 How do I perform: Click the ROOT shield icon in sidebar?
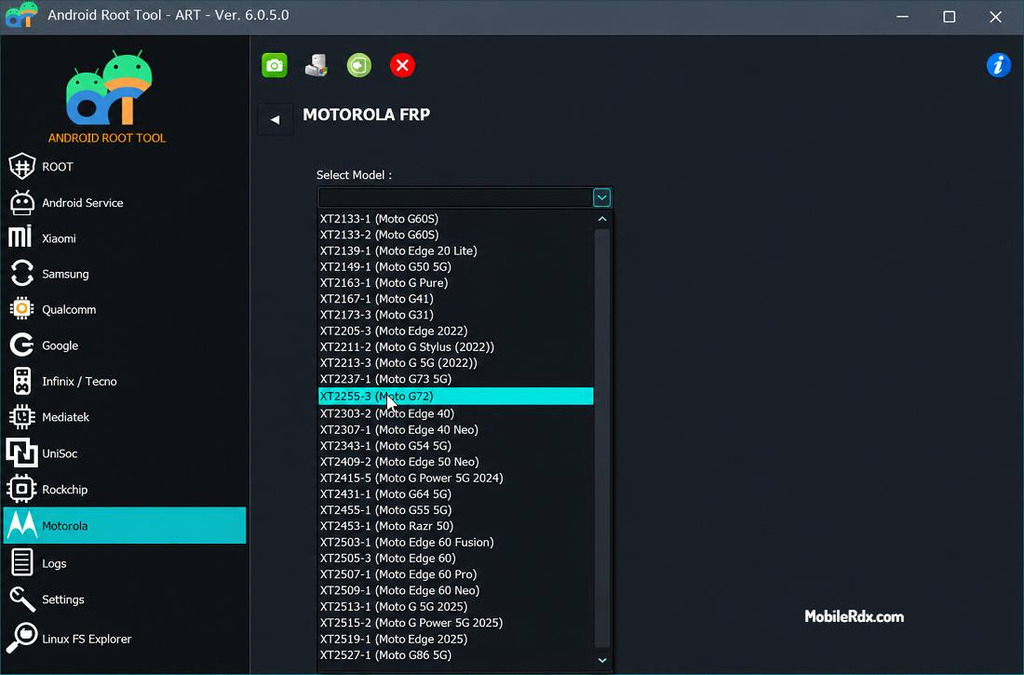[x=22, y=166]
